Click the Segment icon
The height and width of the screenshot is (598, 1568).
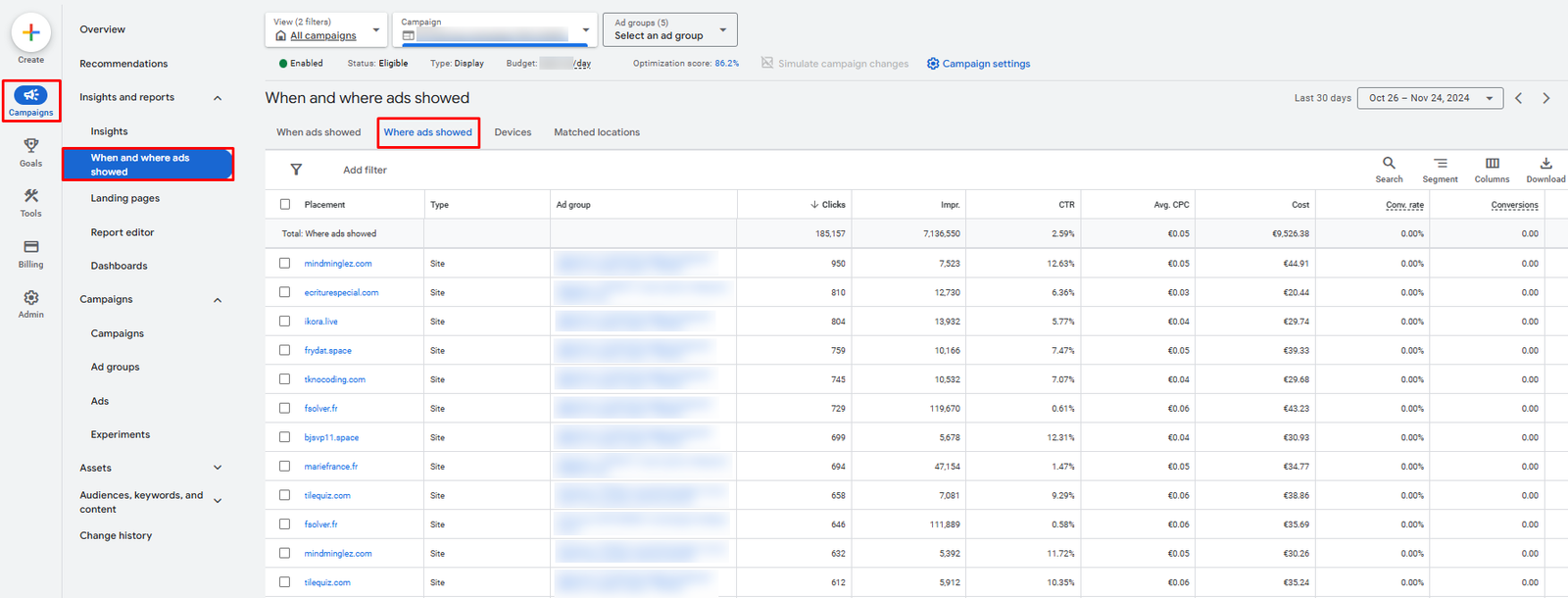coord(1440,163)
